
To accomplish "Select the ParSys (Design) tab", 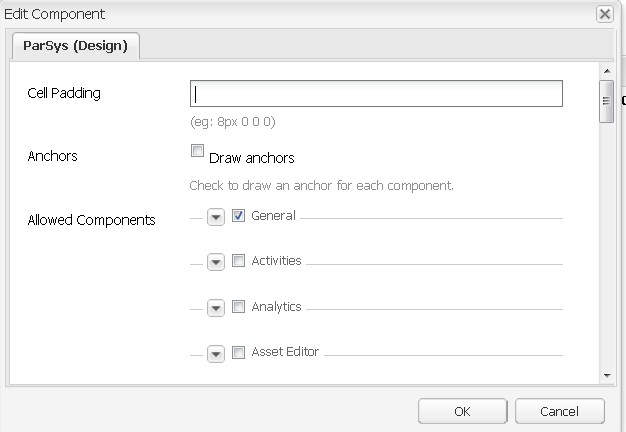I will click(76, 45).
